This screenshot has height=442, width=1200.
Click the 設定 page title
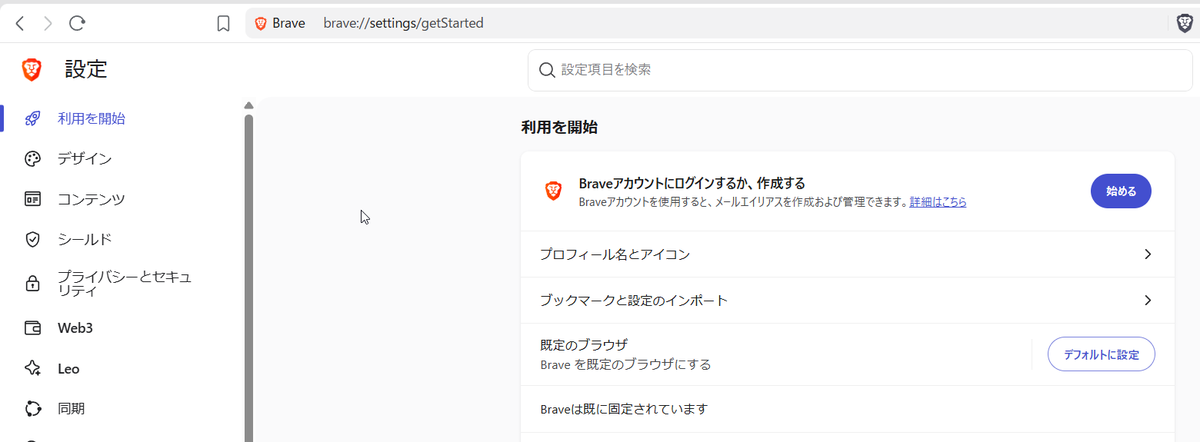click(x=86, y=69)
